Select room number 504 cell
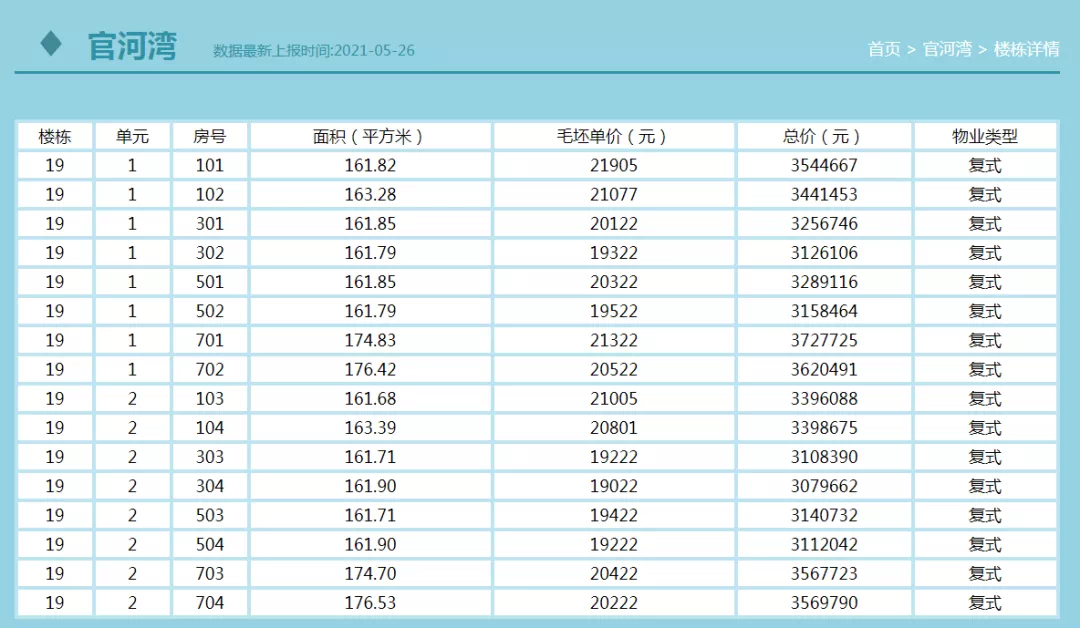Image resolution: width=1080 pixels, height=628 pixels. tap(209, 544)
